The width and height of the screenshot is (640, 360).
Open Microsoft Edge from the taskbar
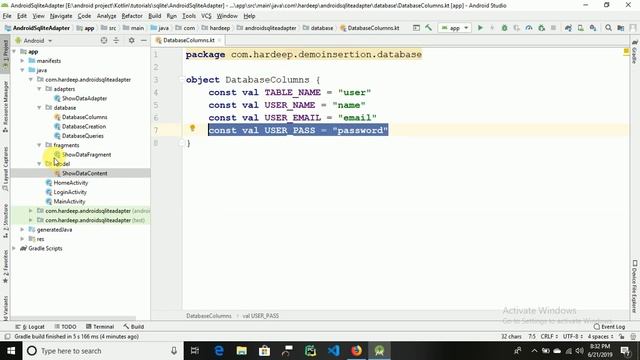[x=219, y=351]
